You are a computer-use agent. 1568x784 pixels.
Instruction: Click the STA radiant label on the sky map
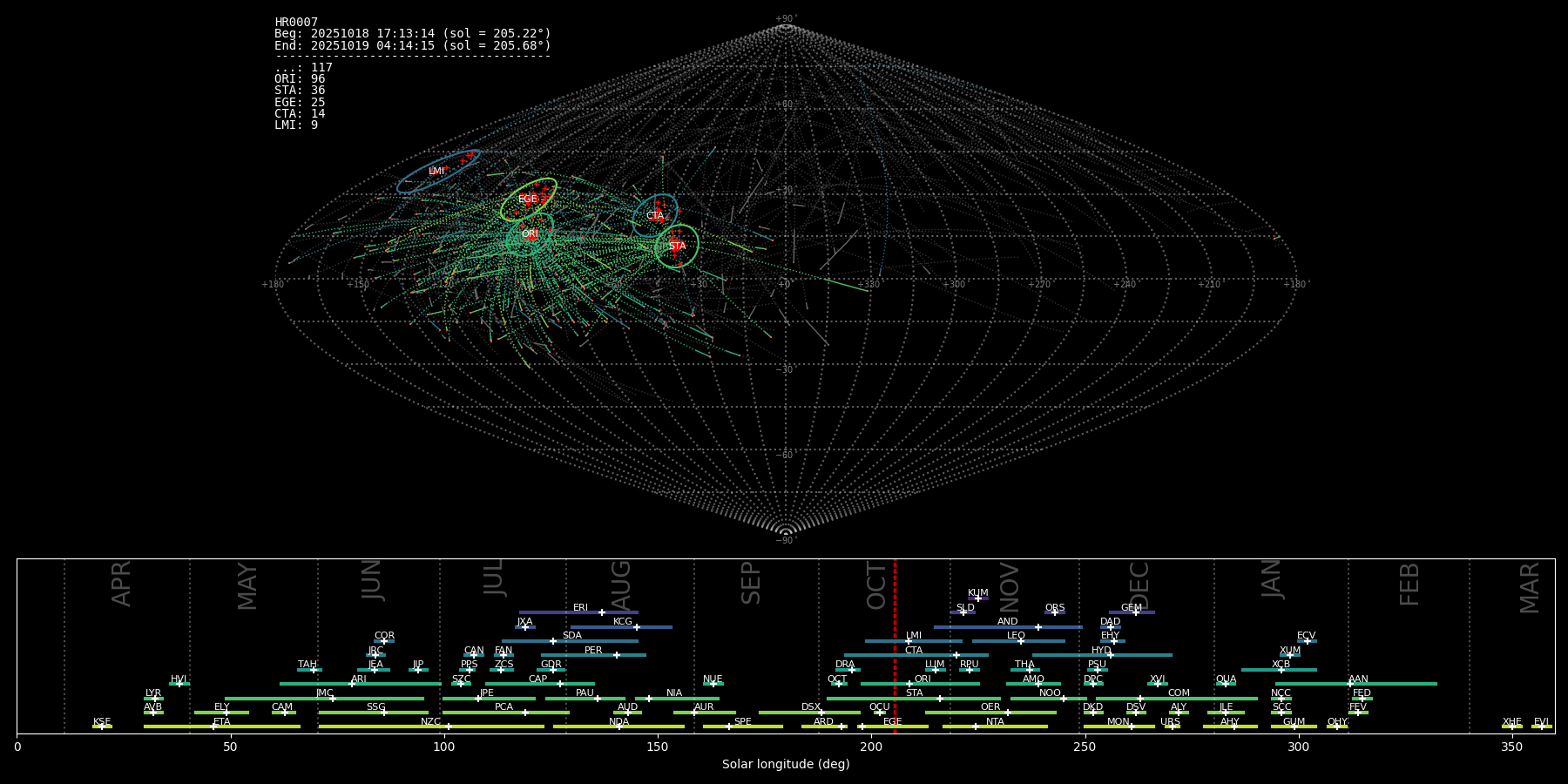coord(678,247)
